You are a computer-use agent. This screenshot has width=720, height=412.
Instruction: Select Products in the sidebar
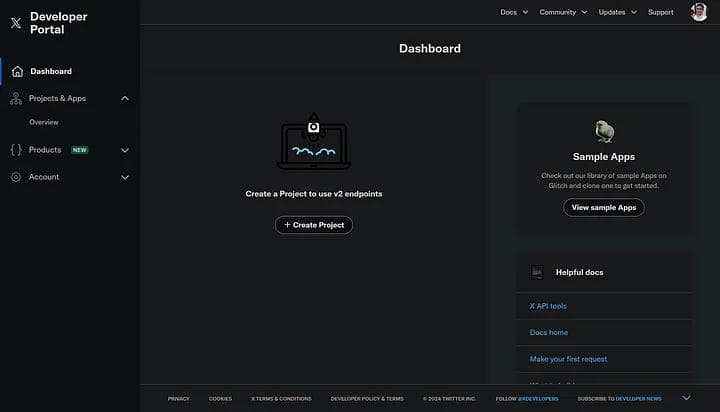[45, 150]
